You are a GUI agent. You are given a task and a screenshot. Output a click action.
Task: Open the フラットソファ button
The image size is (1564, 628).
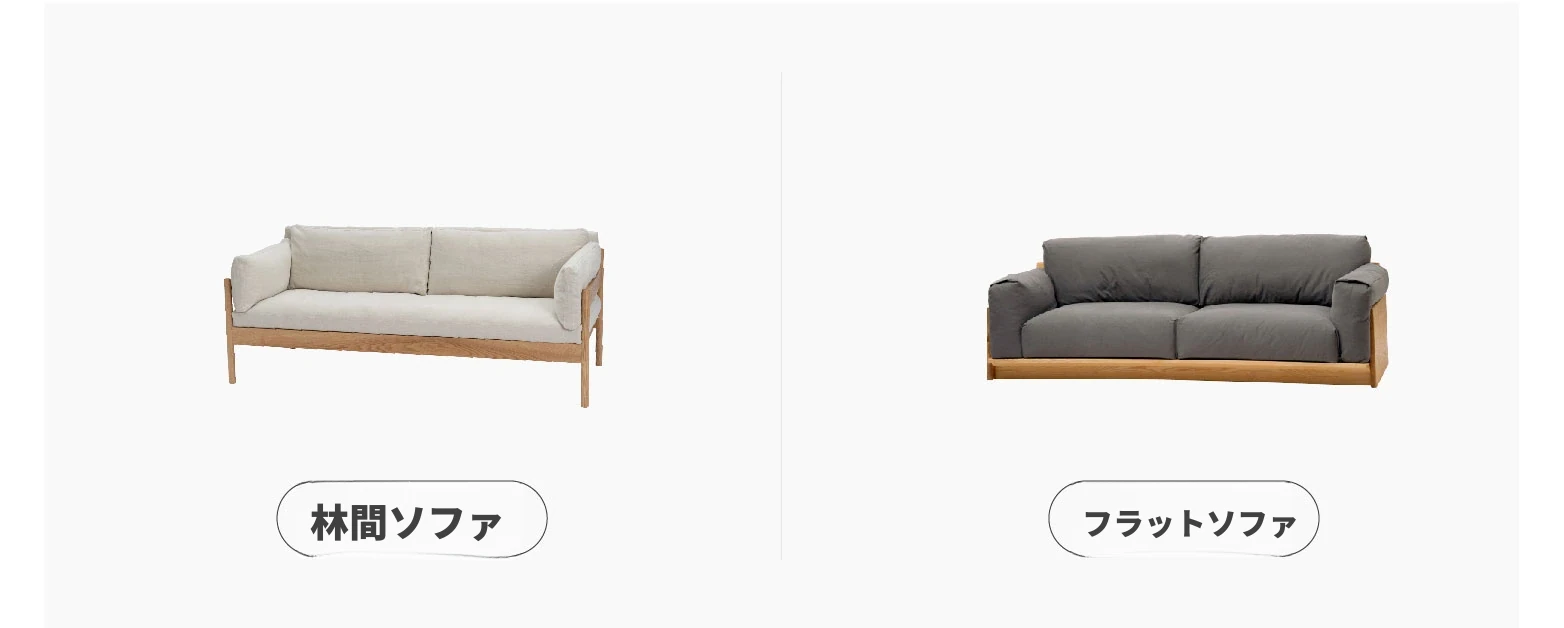coord(1184,519)
